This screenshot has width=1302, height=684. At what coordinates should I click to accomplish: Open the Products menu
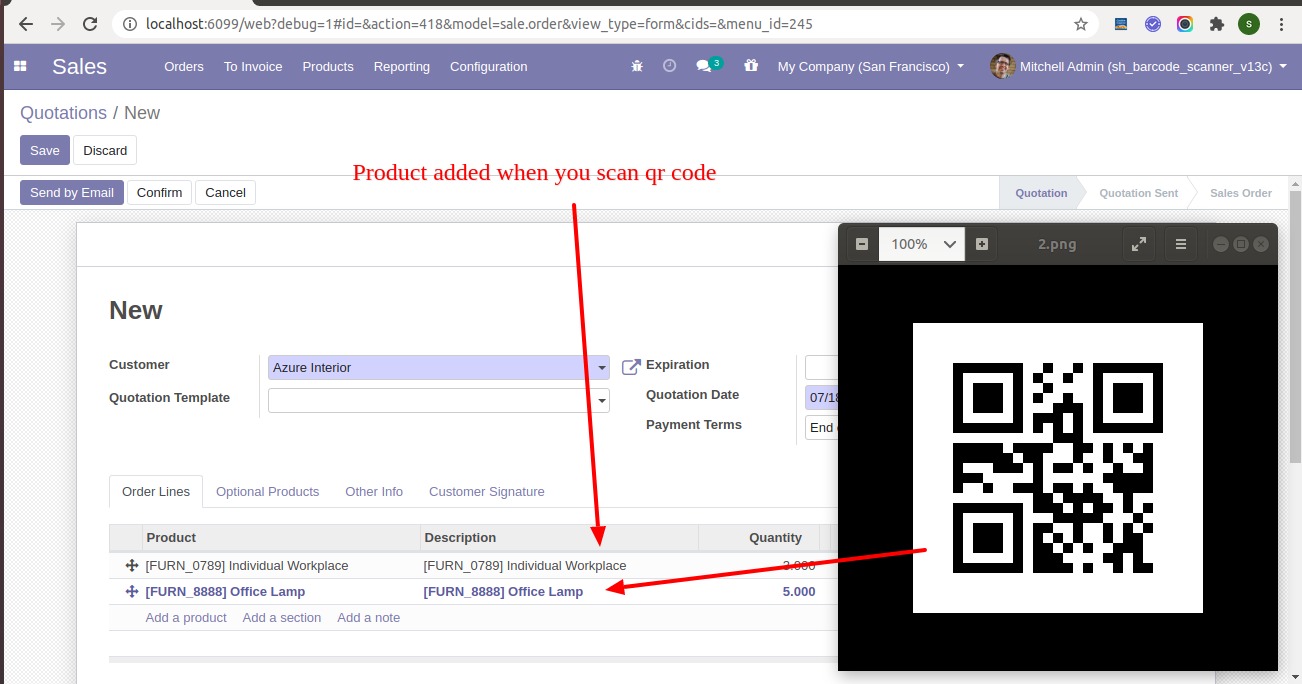[328, 66]
